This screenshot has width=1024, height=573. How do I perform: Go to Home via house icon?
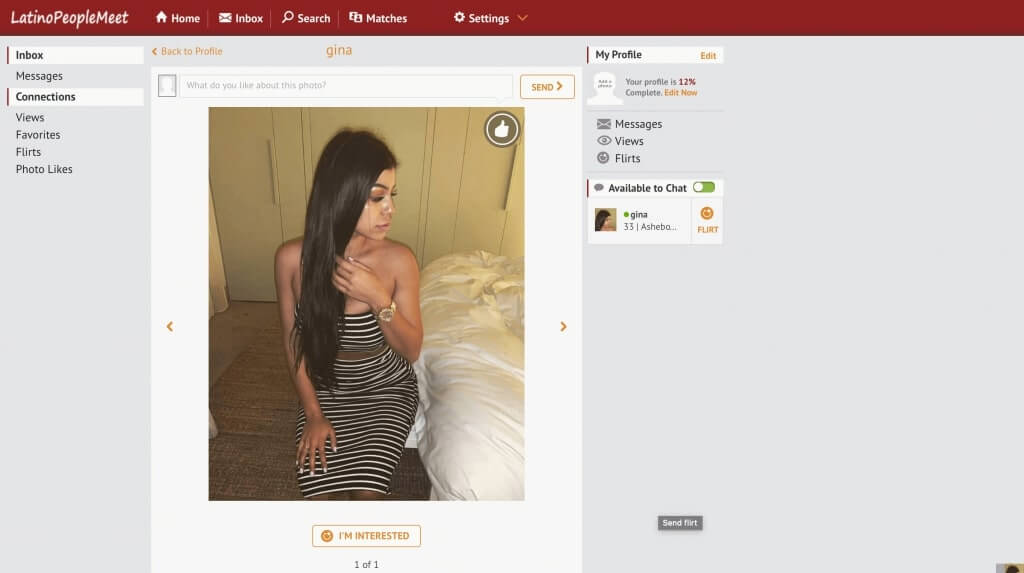[161, 17]
